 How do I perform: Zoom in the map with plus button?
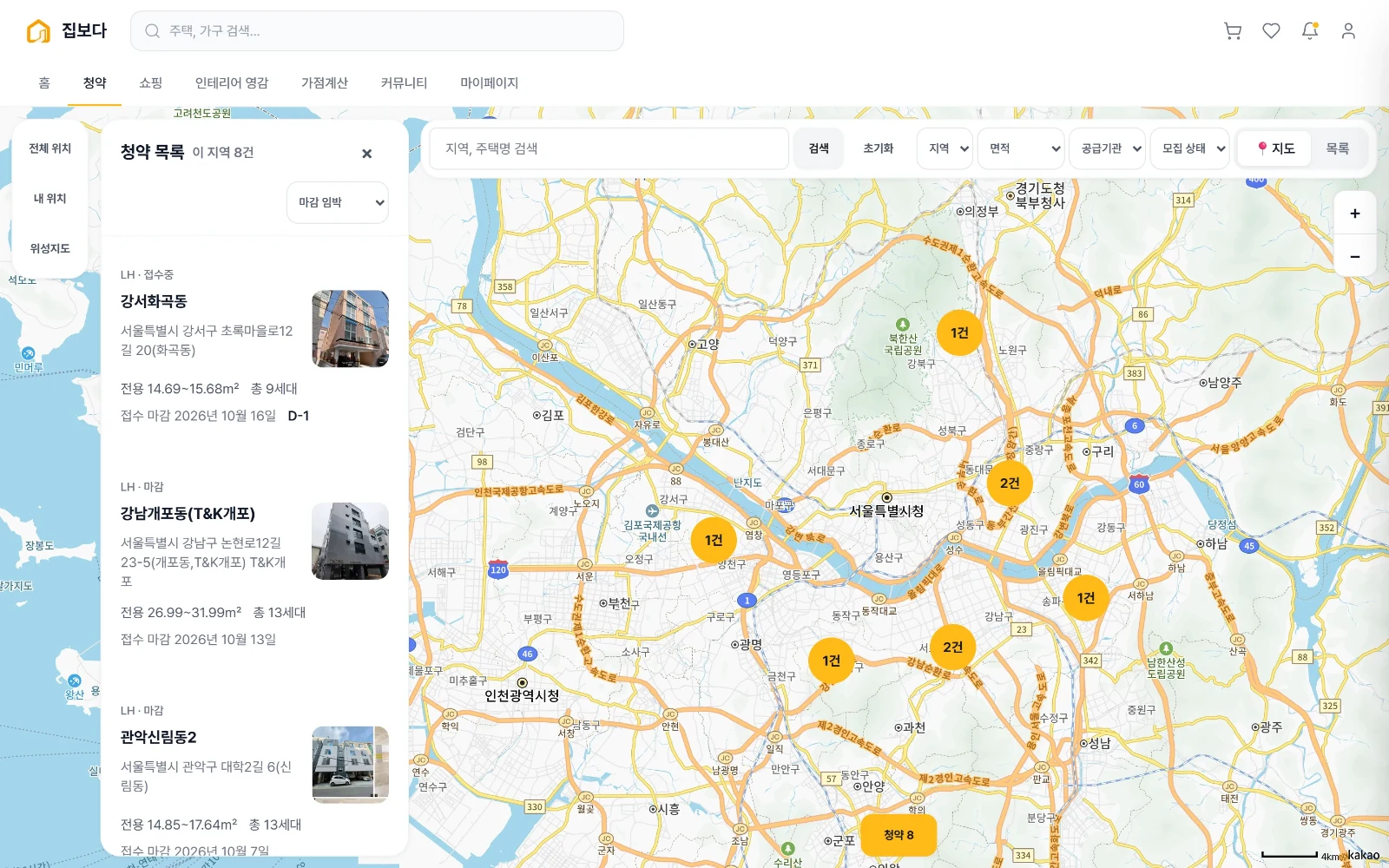coord(1354,214)
